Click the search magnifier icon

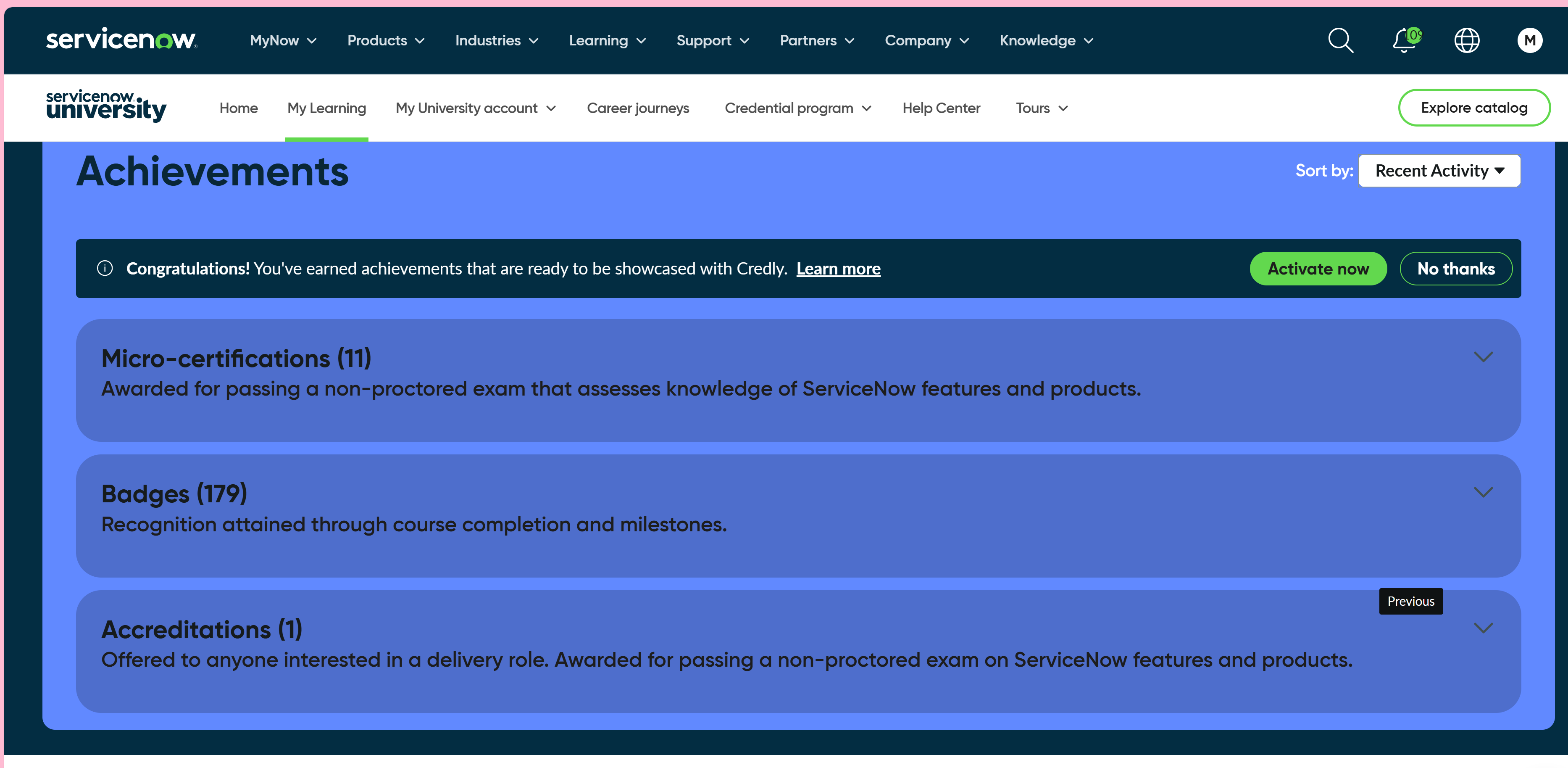[1340, 41]
